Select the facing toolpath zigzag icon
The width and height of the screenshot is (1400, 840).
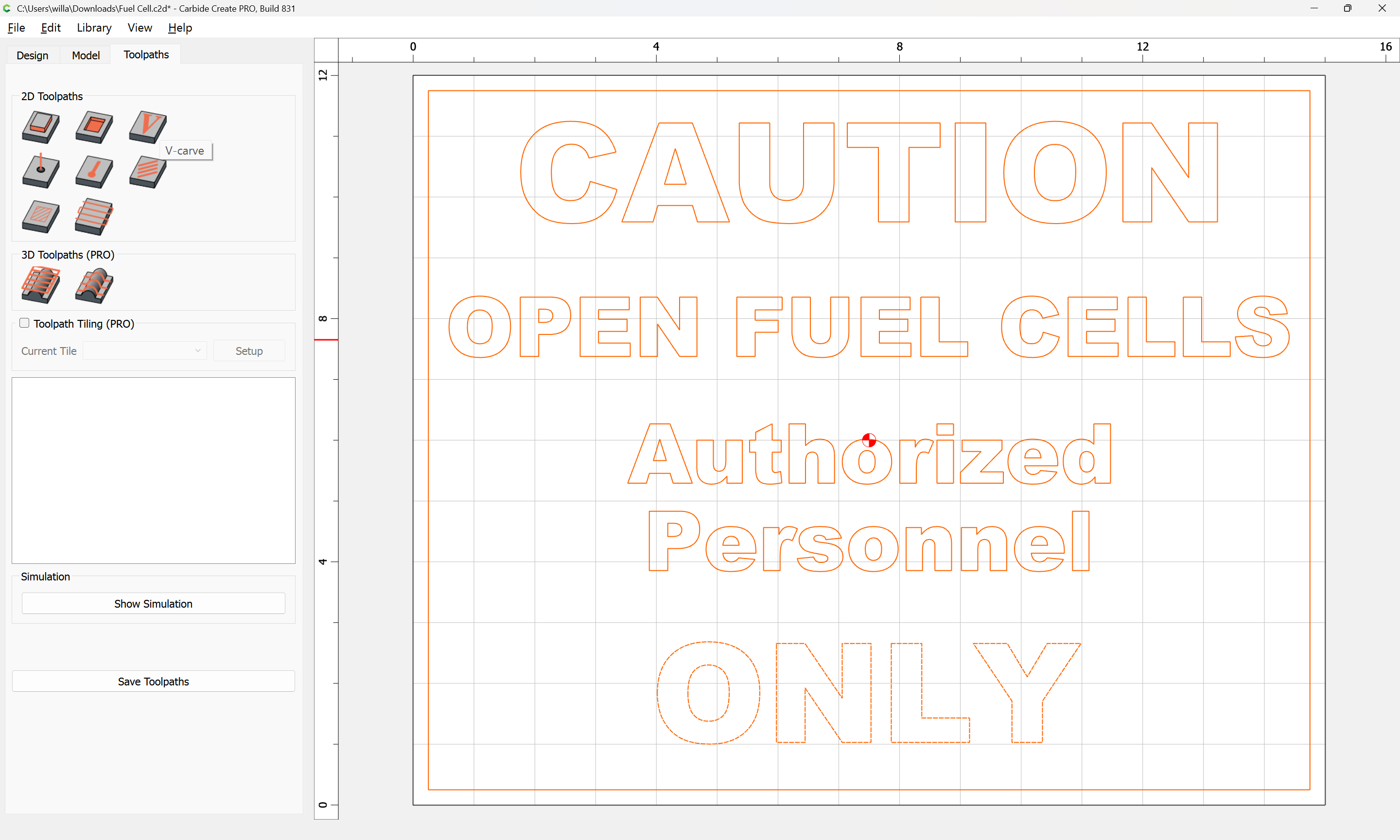click(94, 216)
